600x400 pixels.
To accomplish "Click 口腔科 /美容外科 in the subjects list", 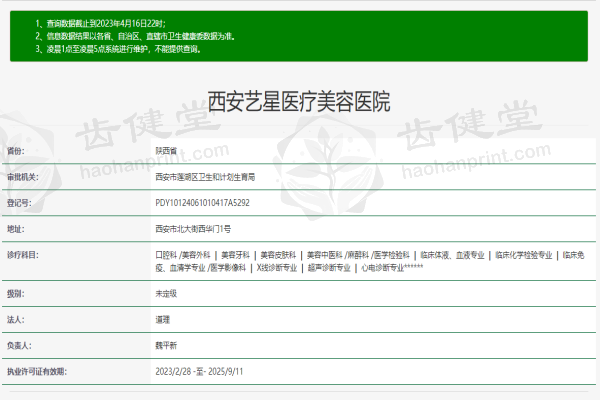I will coord(183,255).
